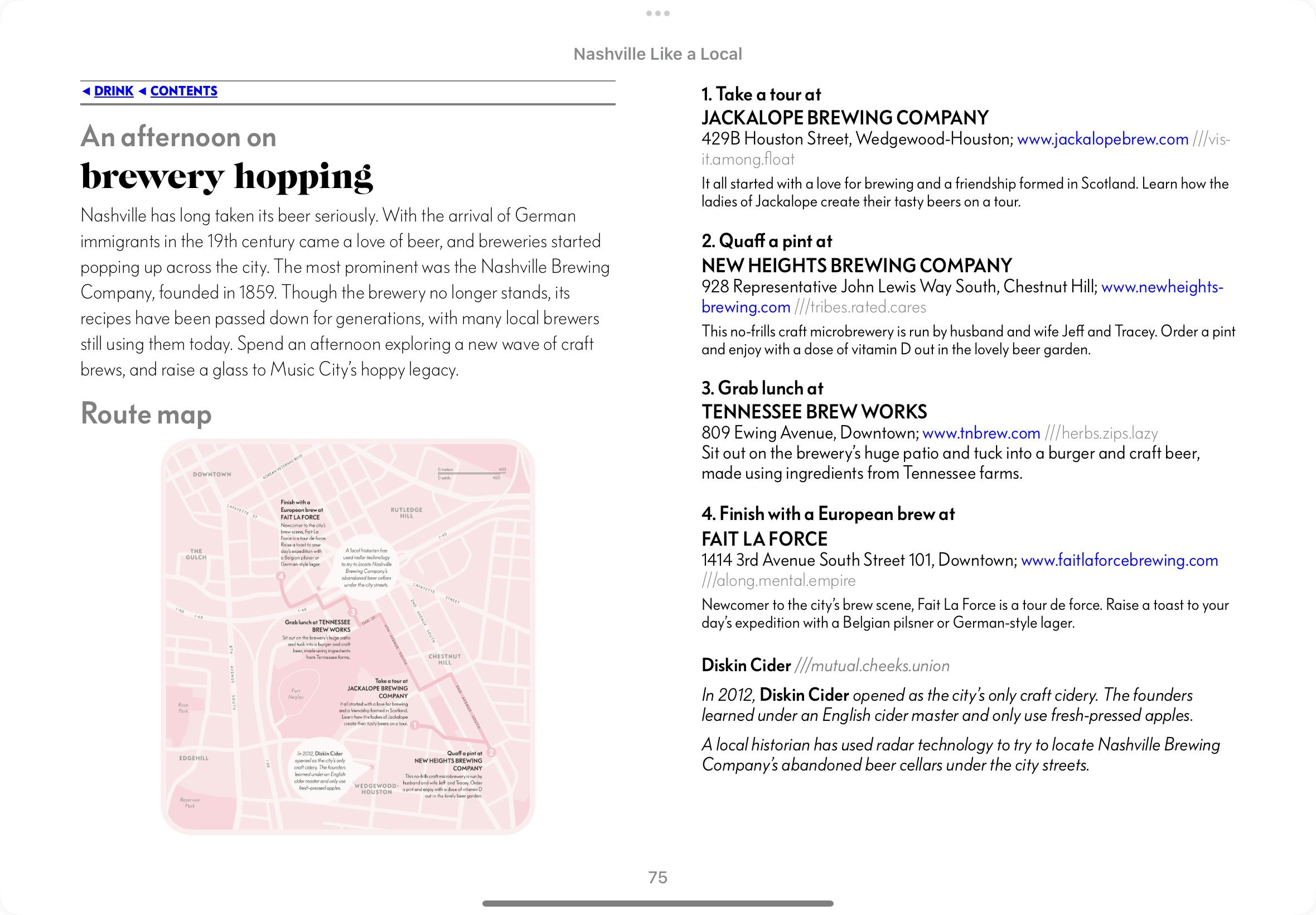Image resolution: width=1316 pixels, height=915 pixels.
Task: Tap the page number 75
Action: click(657, 877)
